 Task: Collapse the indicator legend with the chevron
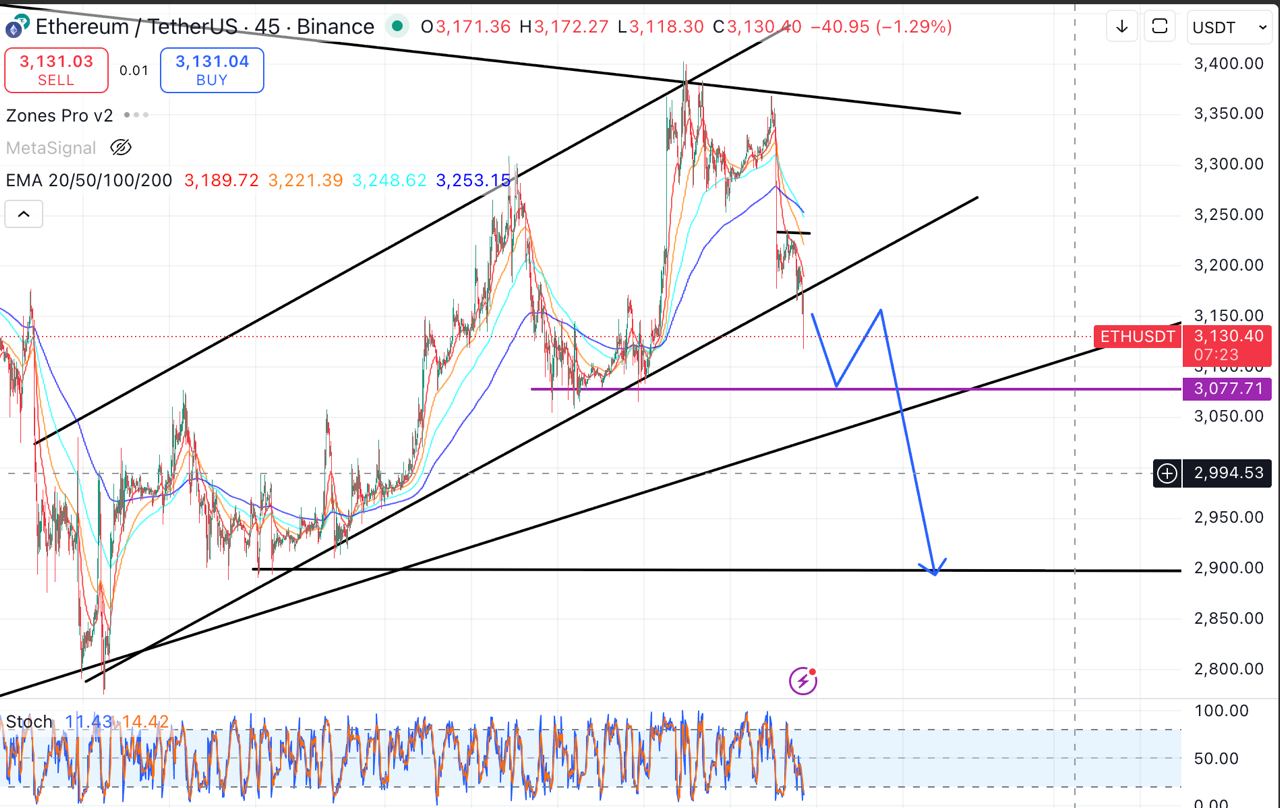[x=23, y=213]
